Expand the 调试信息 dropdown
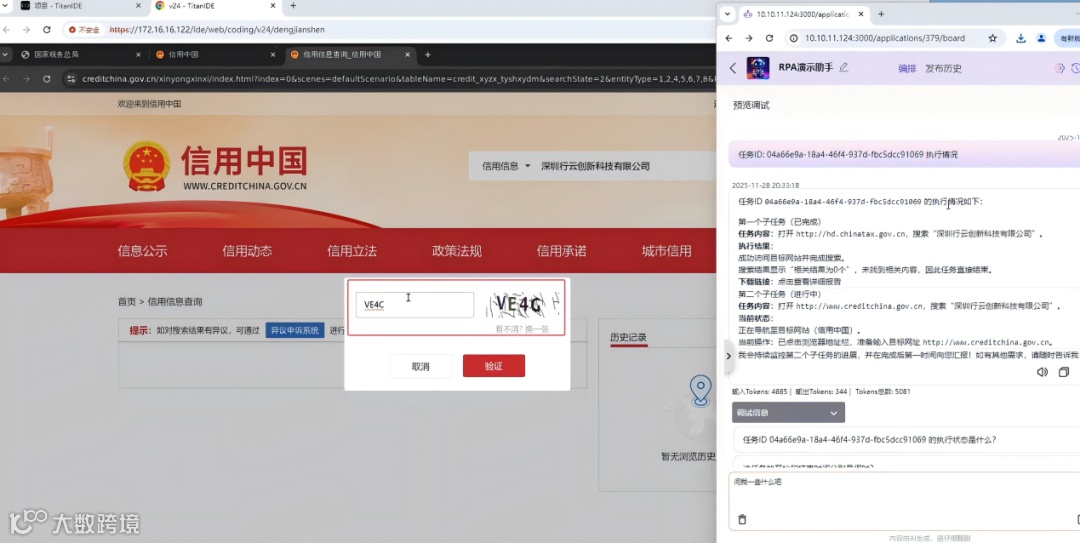This screenshot has width=1080, height=543. 788,413
